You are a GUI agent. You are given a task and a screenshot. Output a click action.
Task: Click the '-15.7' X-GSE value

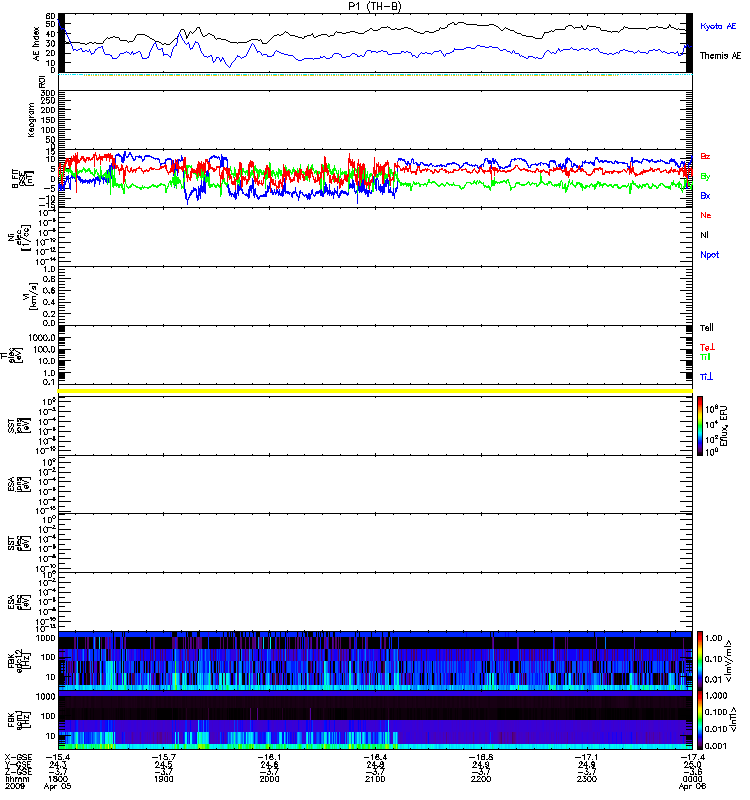point(164,757)
